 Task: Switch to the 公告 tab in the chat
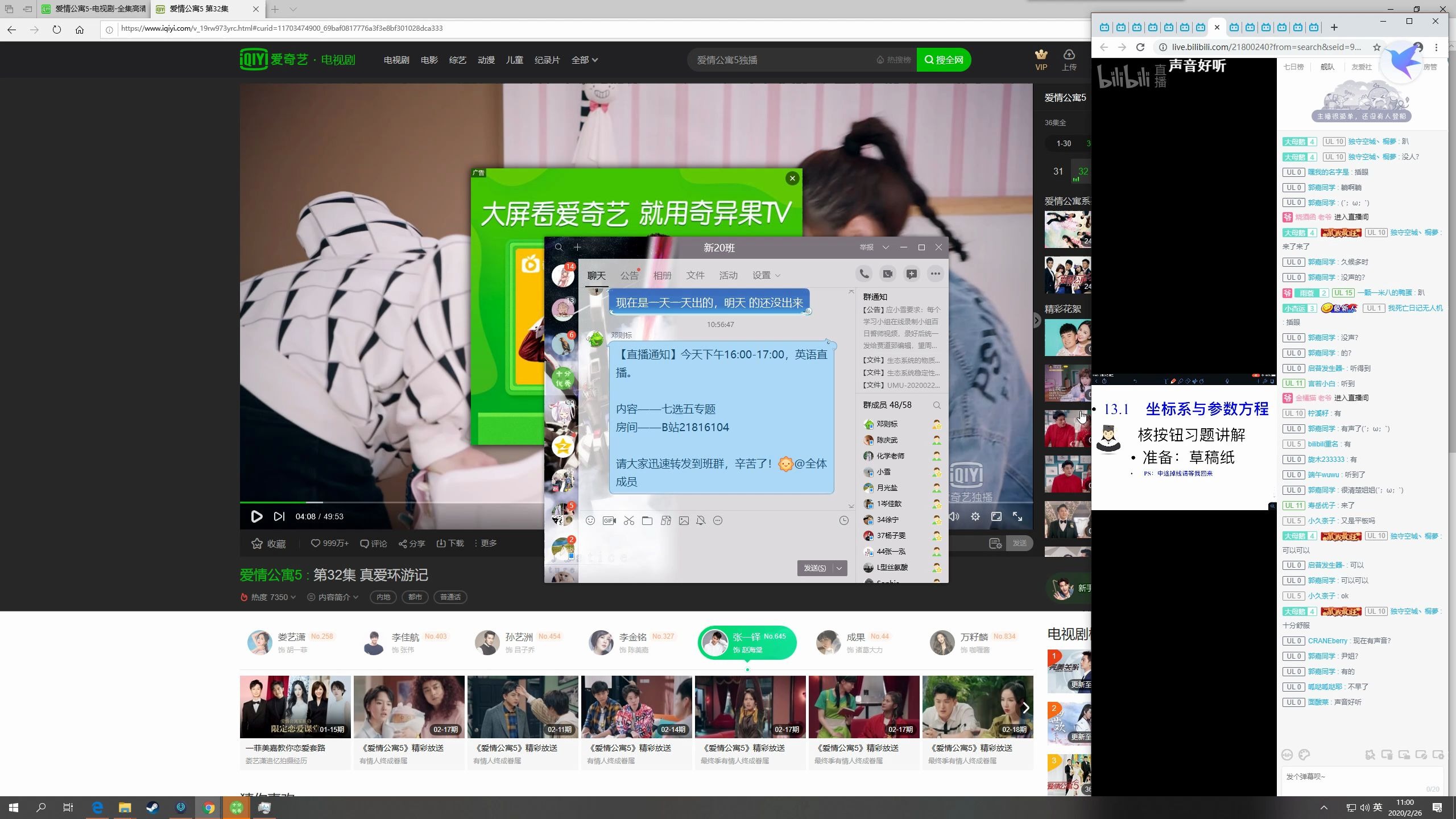point(628,275)
